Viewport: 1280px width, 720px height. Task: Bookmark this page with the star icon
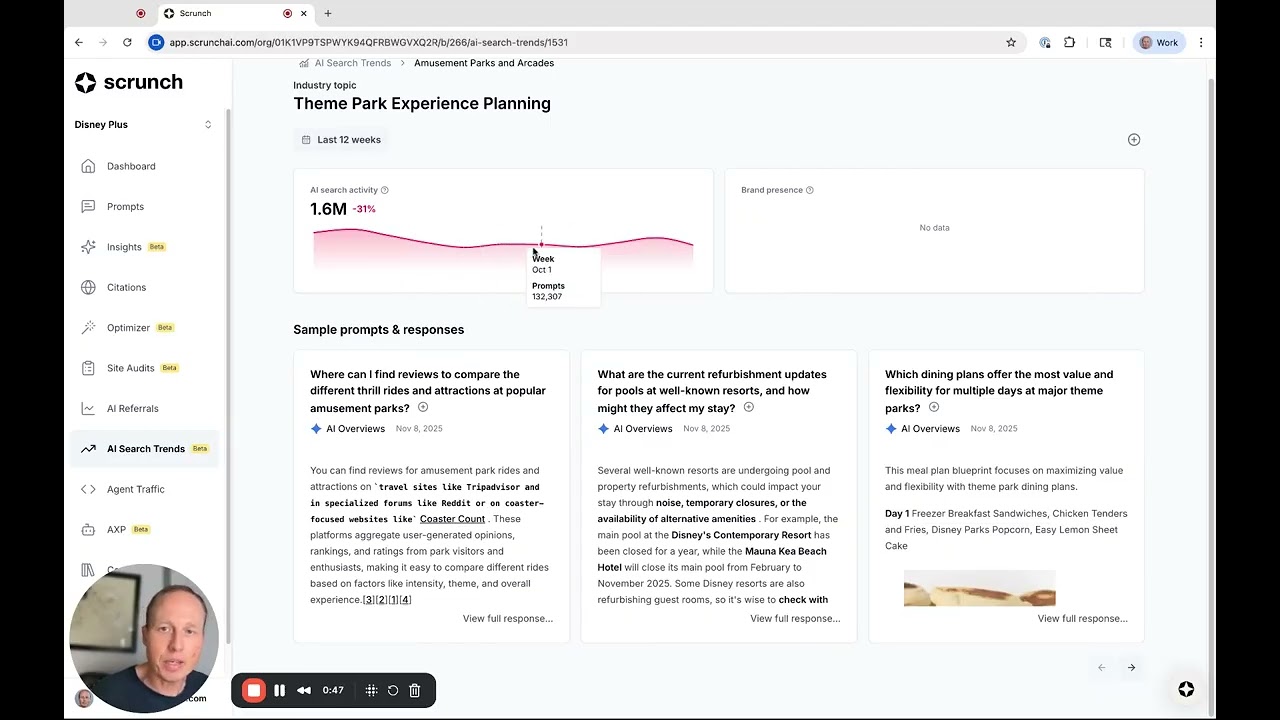pos(1011,42)
